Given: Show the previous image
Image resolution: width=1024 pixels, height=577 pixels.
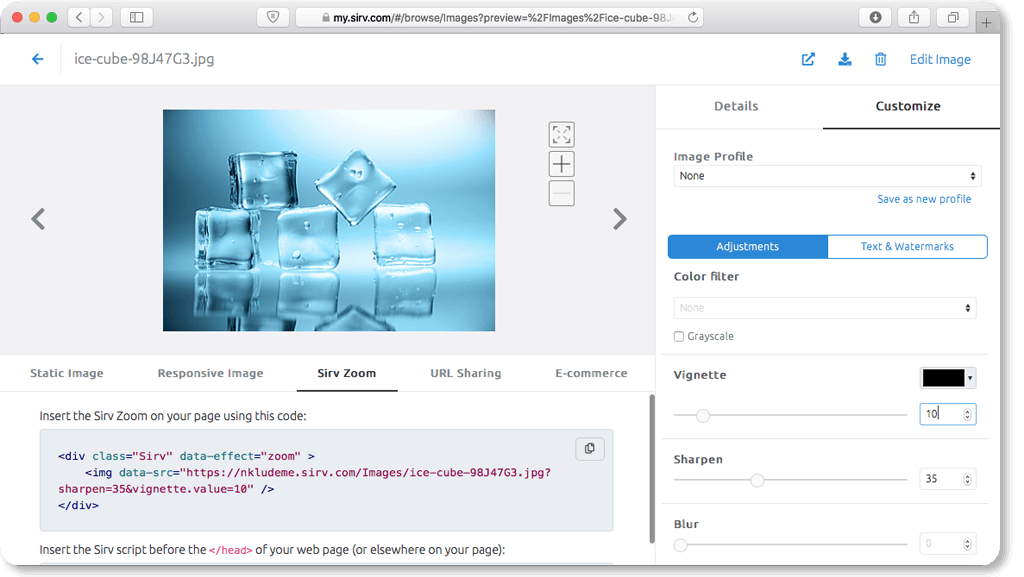Looking at the screenshot, I should [x=38, y=219].
